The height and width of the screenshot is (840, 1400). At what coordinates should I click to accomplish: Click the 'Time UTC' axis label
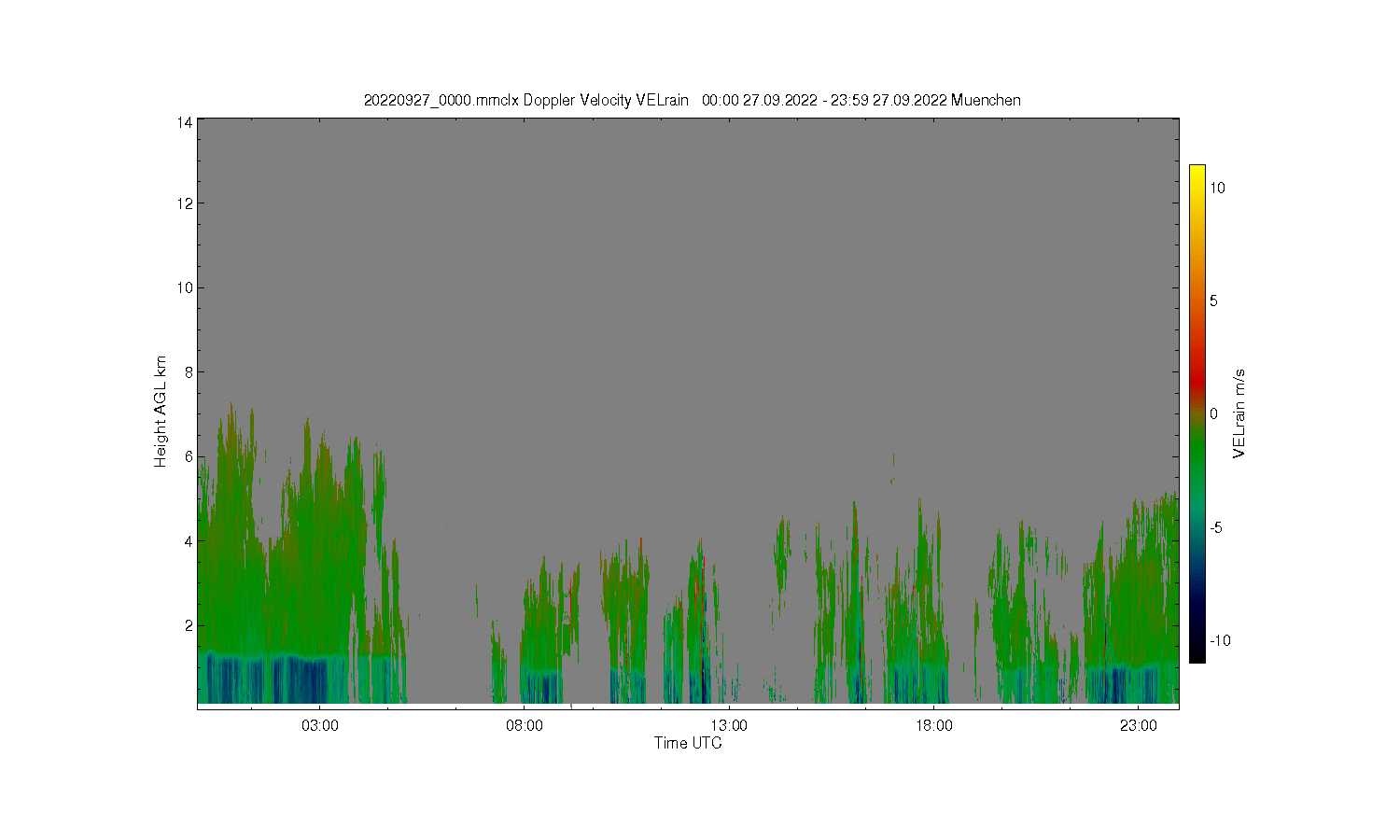click(x=688, y=743)
